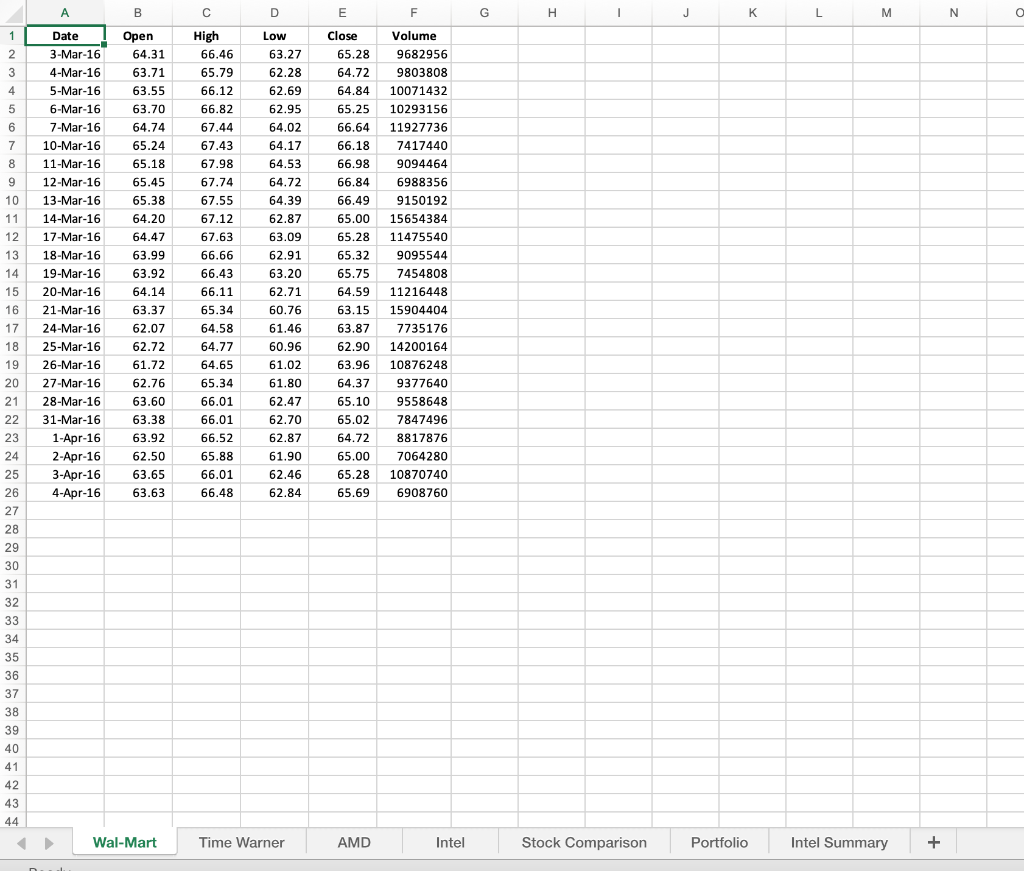1024x871 pixels.
Task: Click the right sheet navigation arrow
Action: click(48, 842)
